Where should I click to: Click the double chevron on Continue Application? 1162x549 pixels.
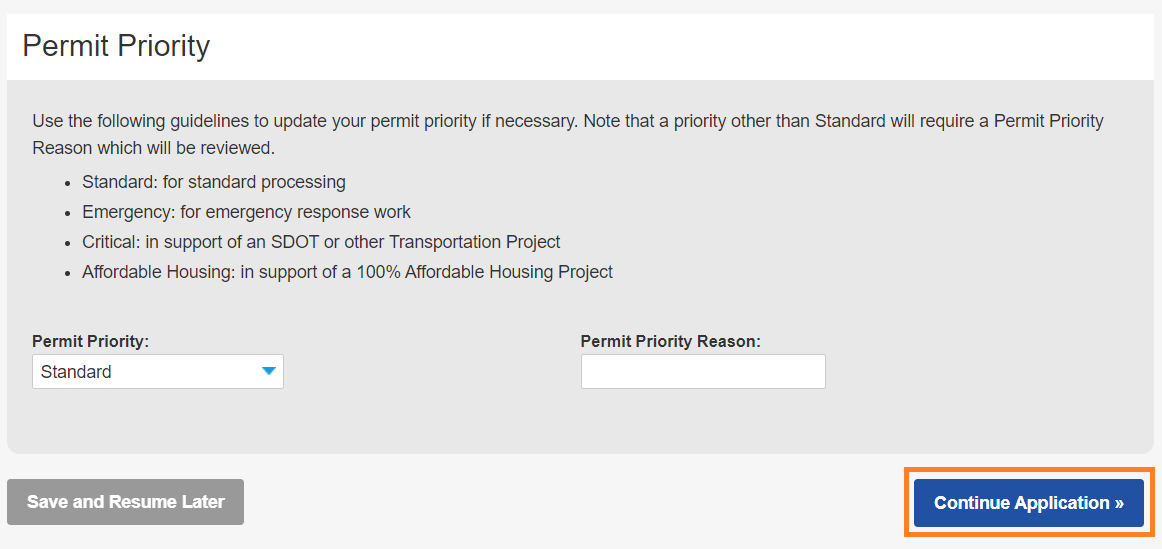pos(1119,503)
